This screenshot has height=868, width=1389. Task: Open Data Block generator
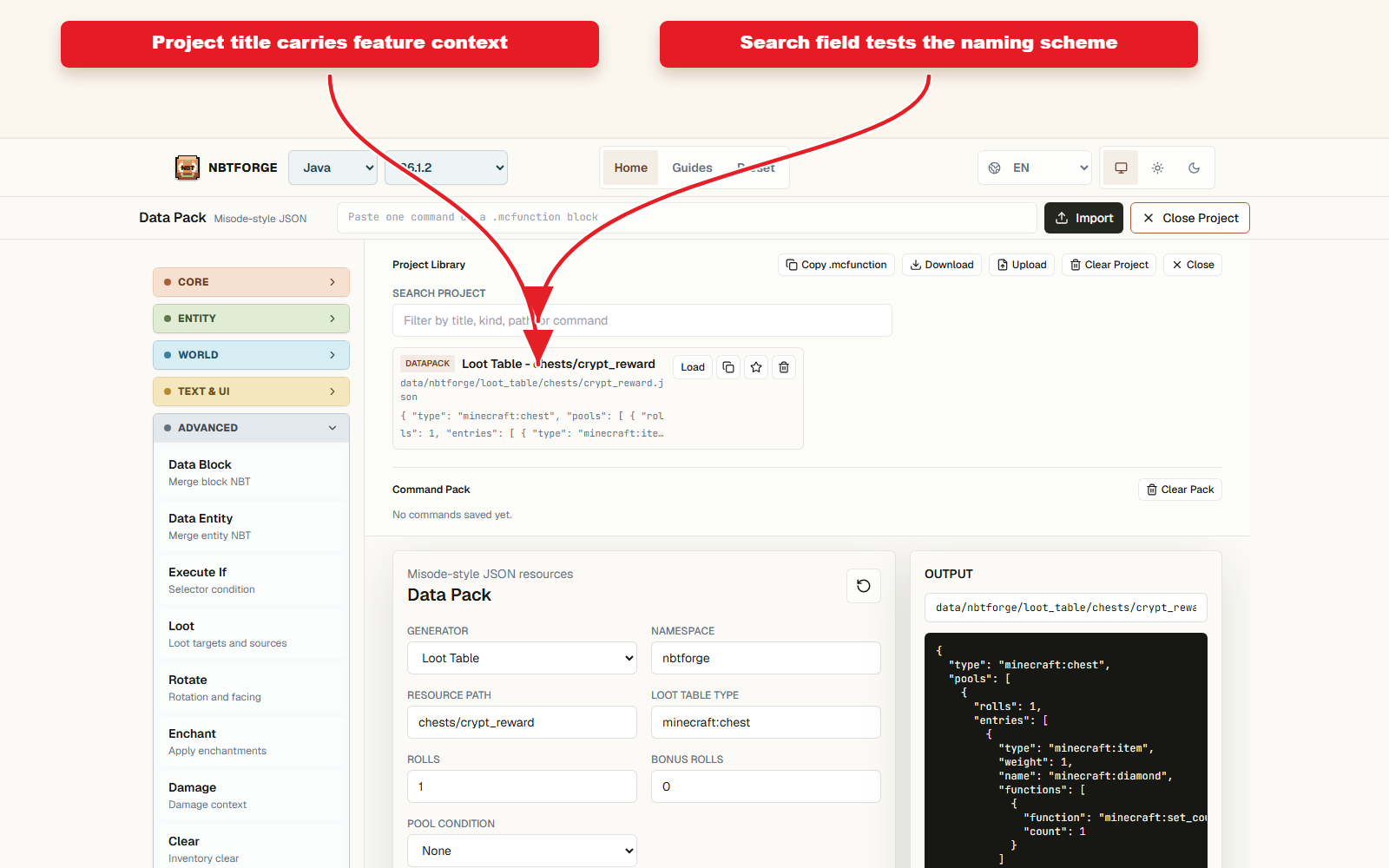coord(251,472)
